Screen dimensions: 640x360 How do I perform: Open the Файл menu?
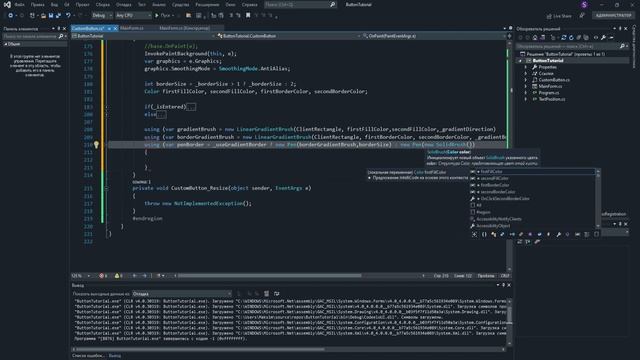(x=19, y=4)
